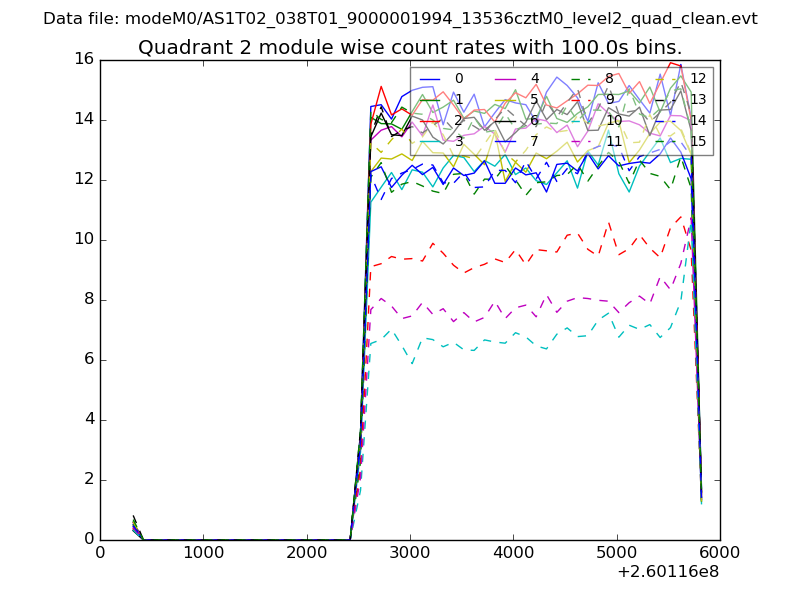Click the 'Data file' path text at top

pyautogui.click(x=400, y=19)
